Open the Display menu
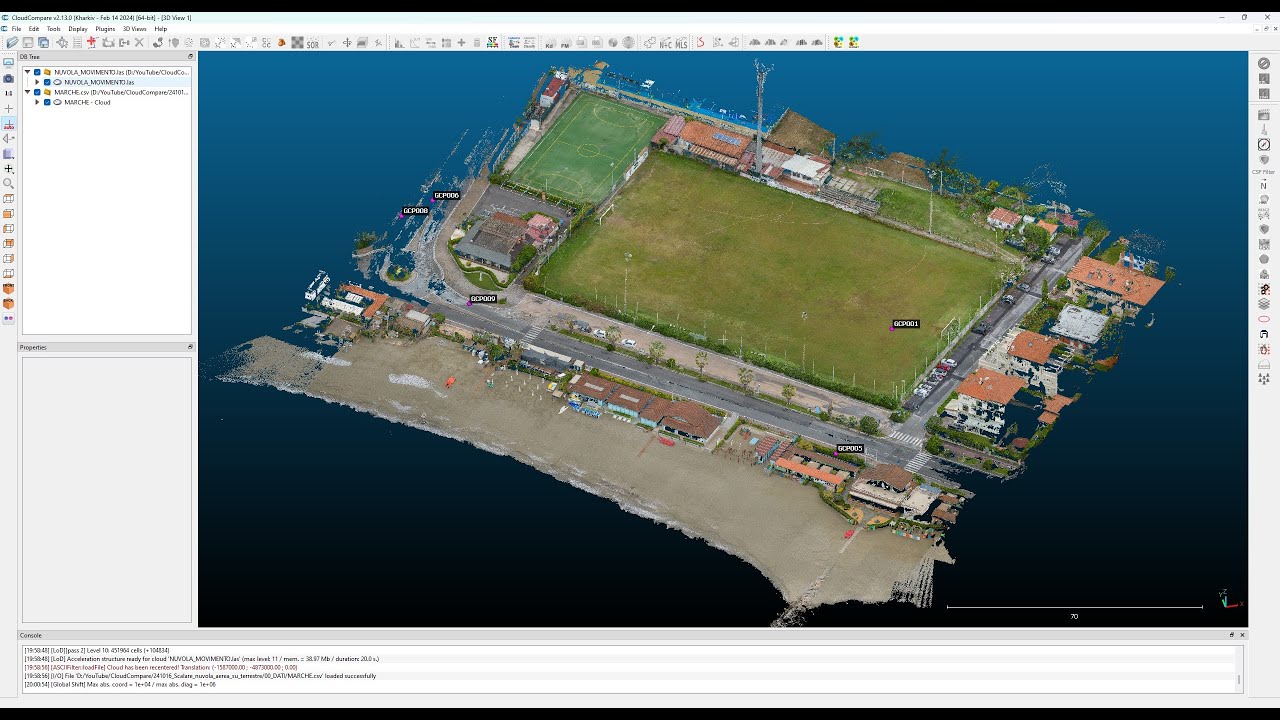 [78, 29]
